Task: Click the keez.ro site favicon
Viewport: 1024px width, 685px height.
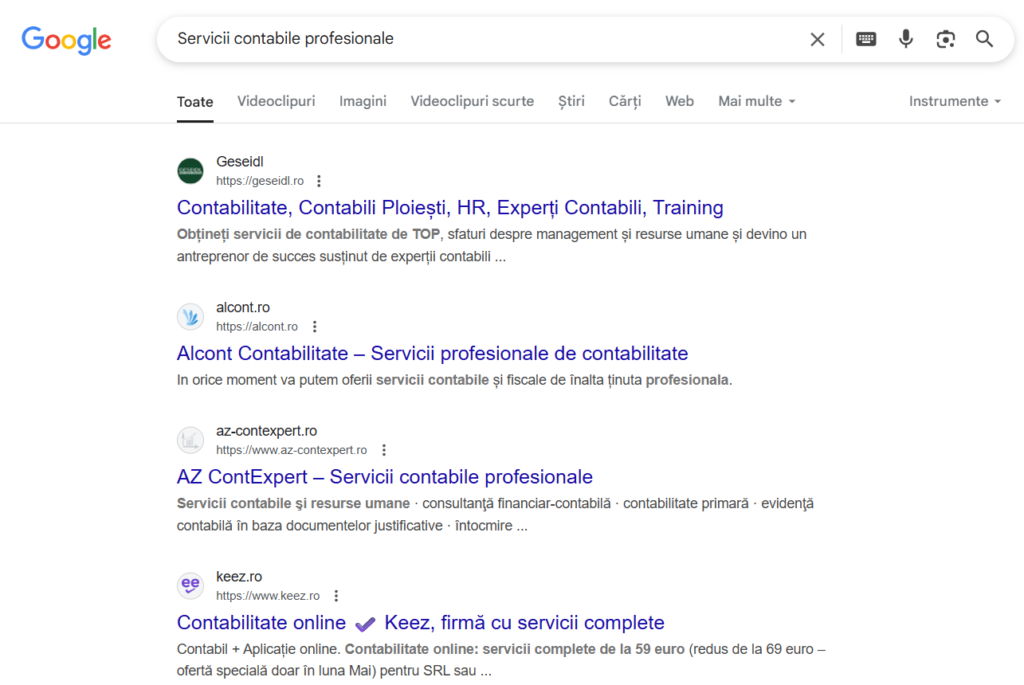Action: coord(190,585)
